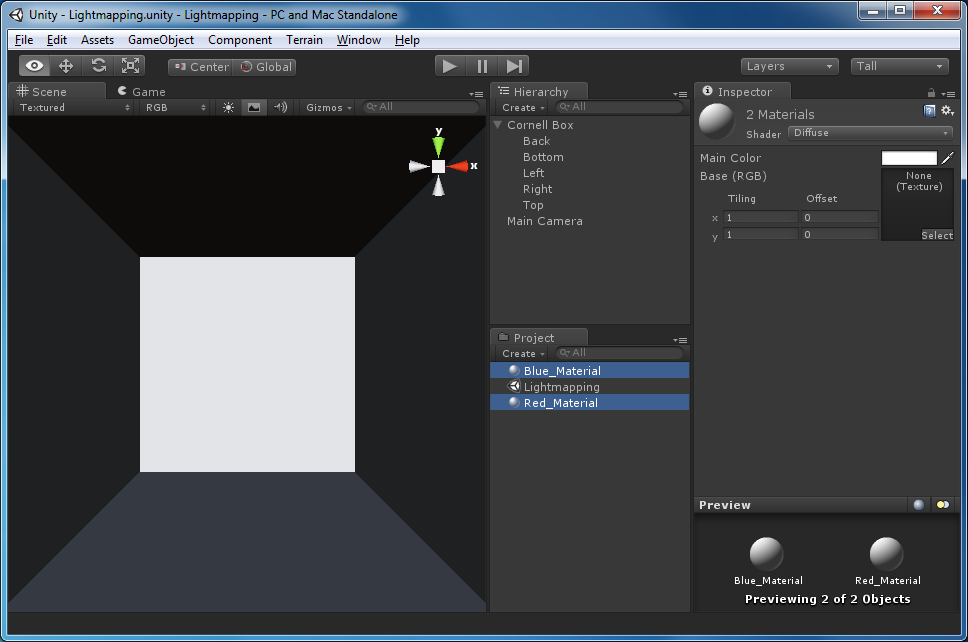Open Inspector panel options menu
This screenshot has height=642, width=968.
coord(948,94)
